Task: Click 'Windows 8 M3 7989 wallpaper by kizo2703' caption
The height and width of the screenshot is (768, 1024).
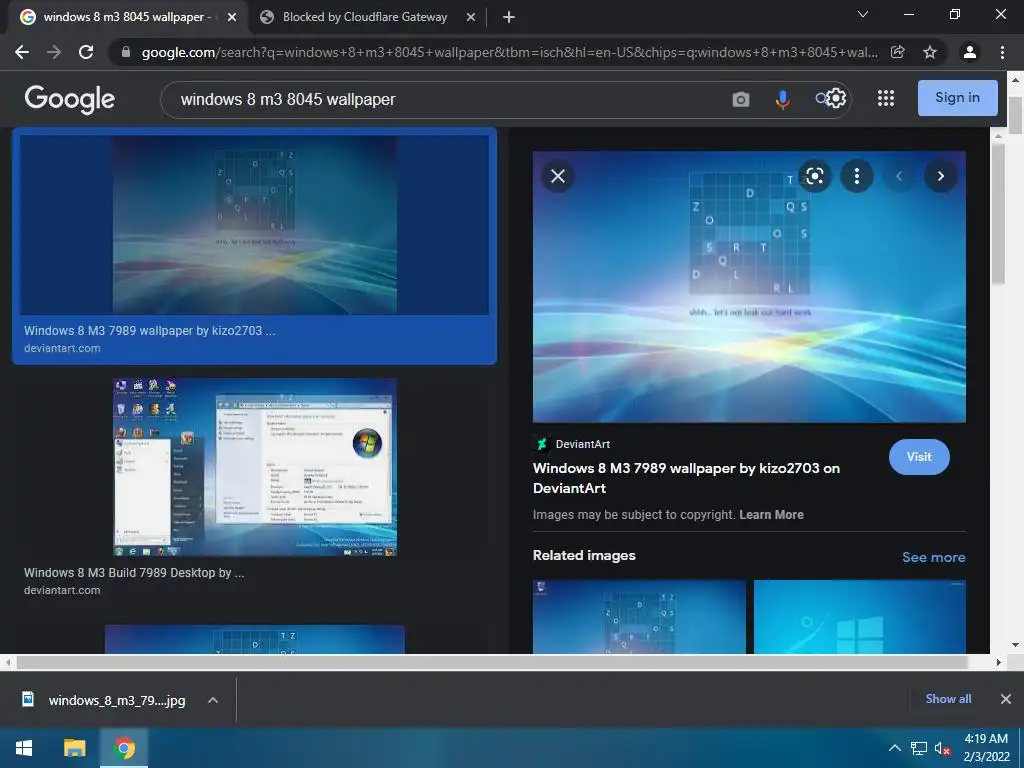Action: tap(150, 330)
